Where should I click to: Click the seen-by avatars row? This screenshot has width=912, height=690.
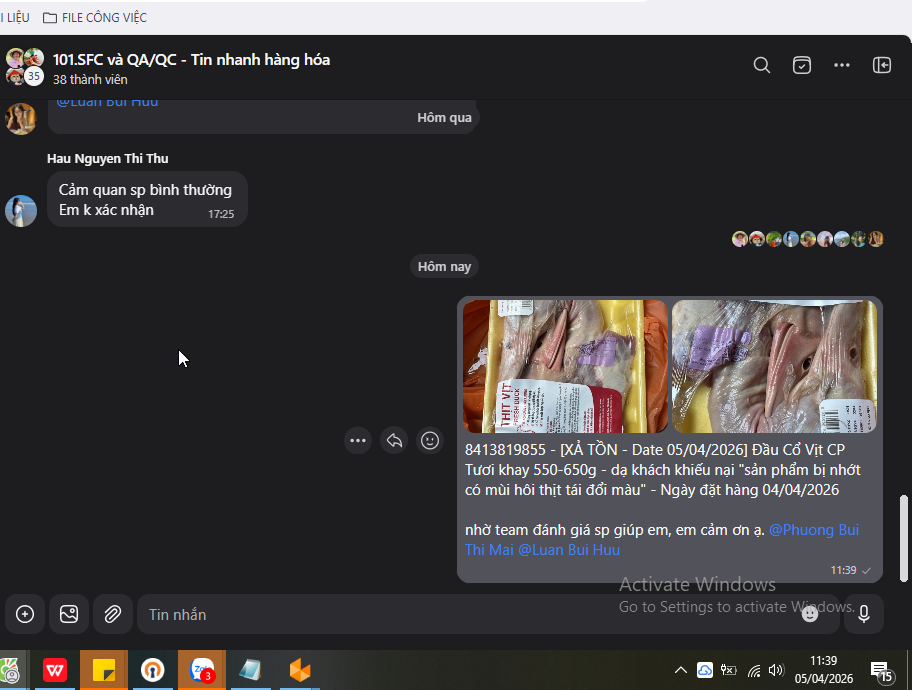click(808, 239)
